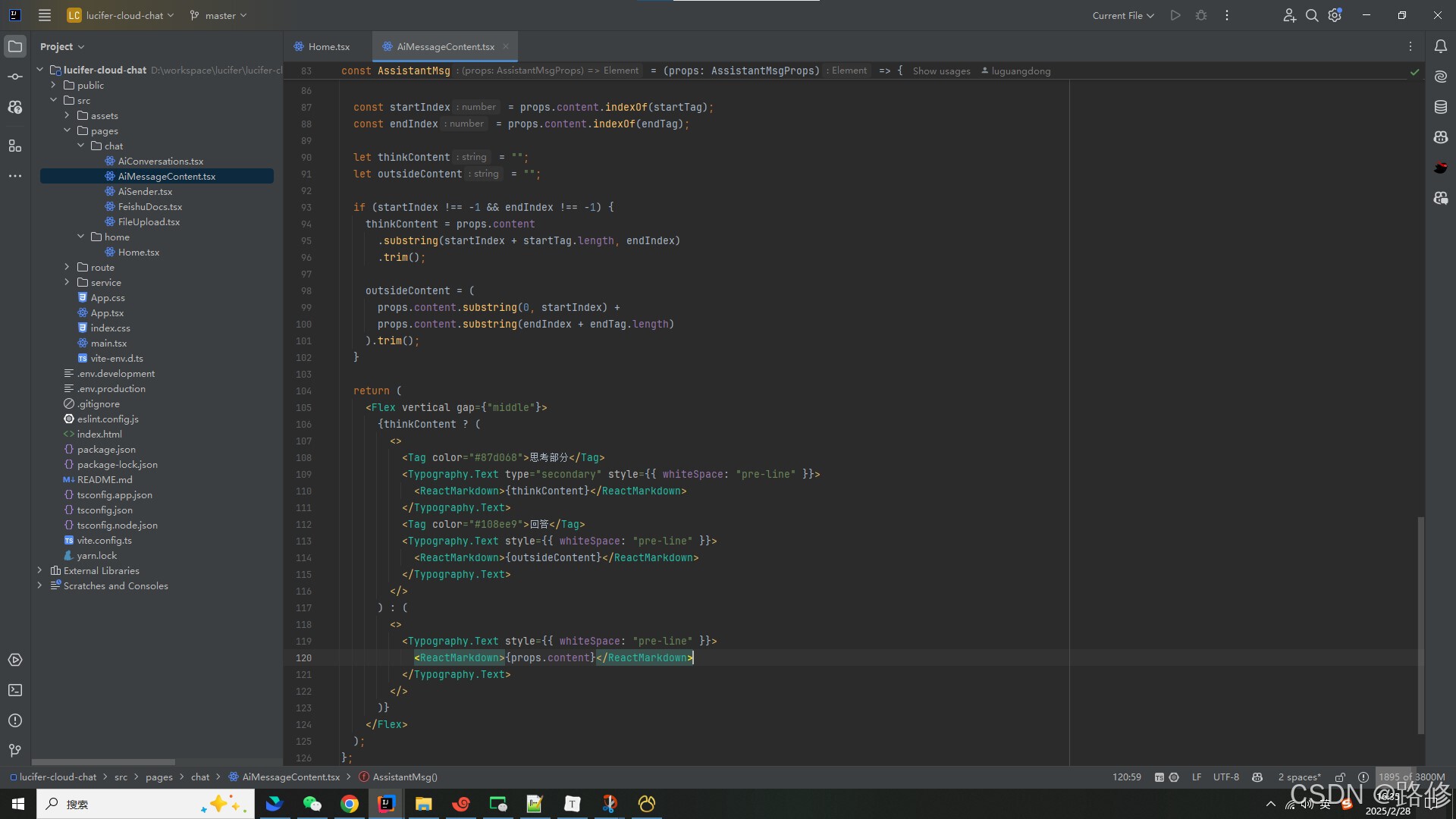Viewport: 1456px width, 819px height.
Task: Open the Notifications panel bell icon
Action: [1441, 46]
